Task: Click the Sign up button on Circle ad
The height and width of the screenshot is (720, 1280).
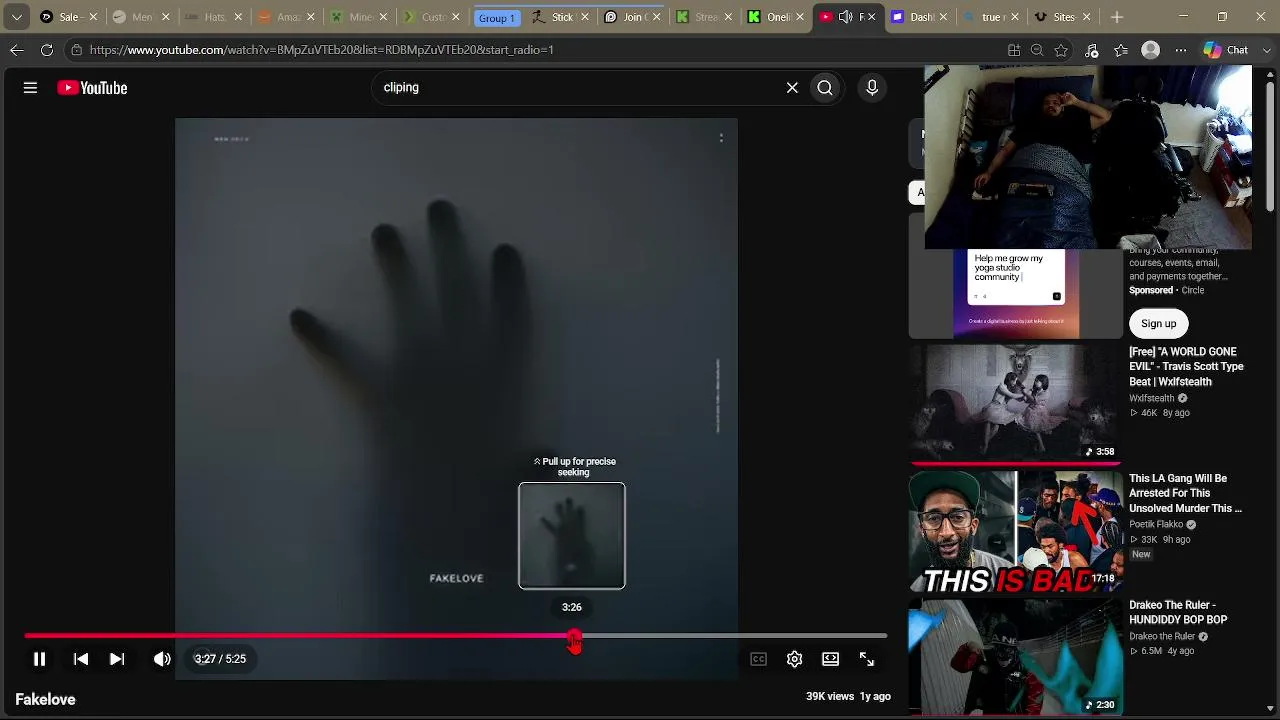Action: (1159, 323)
